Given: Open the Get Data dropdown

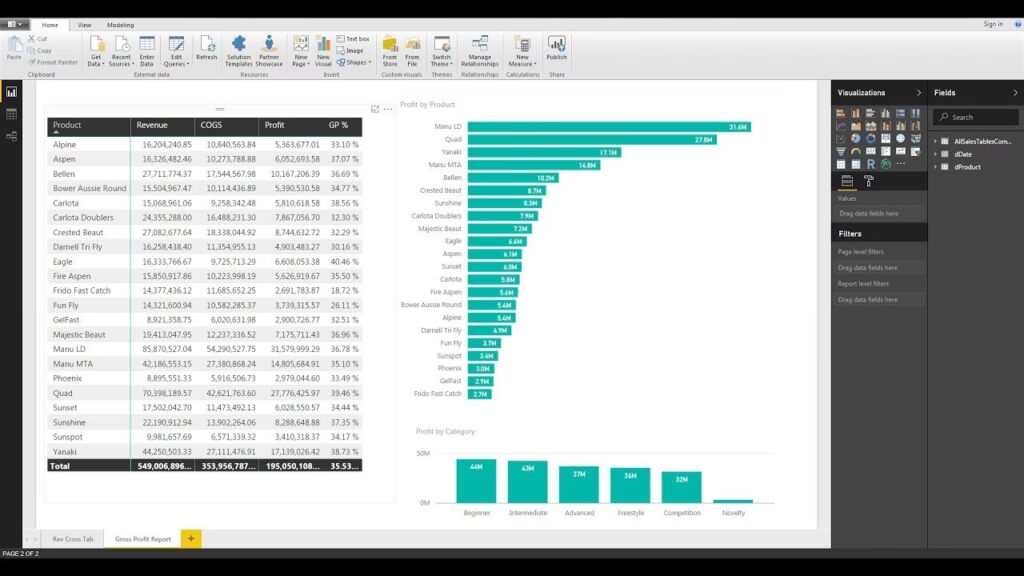Looking at the screenshot, I should [96, 63].
